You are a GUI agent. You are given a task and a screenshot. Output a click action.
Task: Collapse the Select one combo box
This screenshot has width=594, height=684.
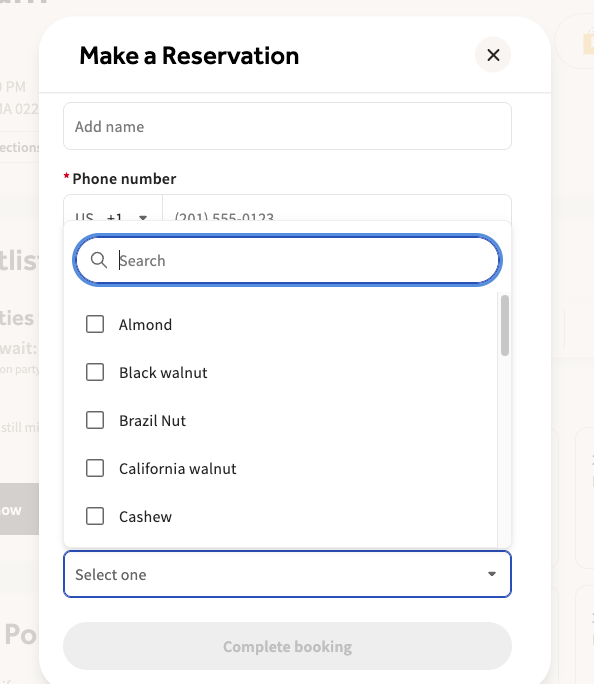click(x=287, y=574)
